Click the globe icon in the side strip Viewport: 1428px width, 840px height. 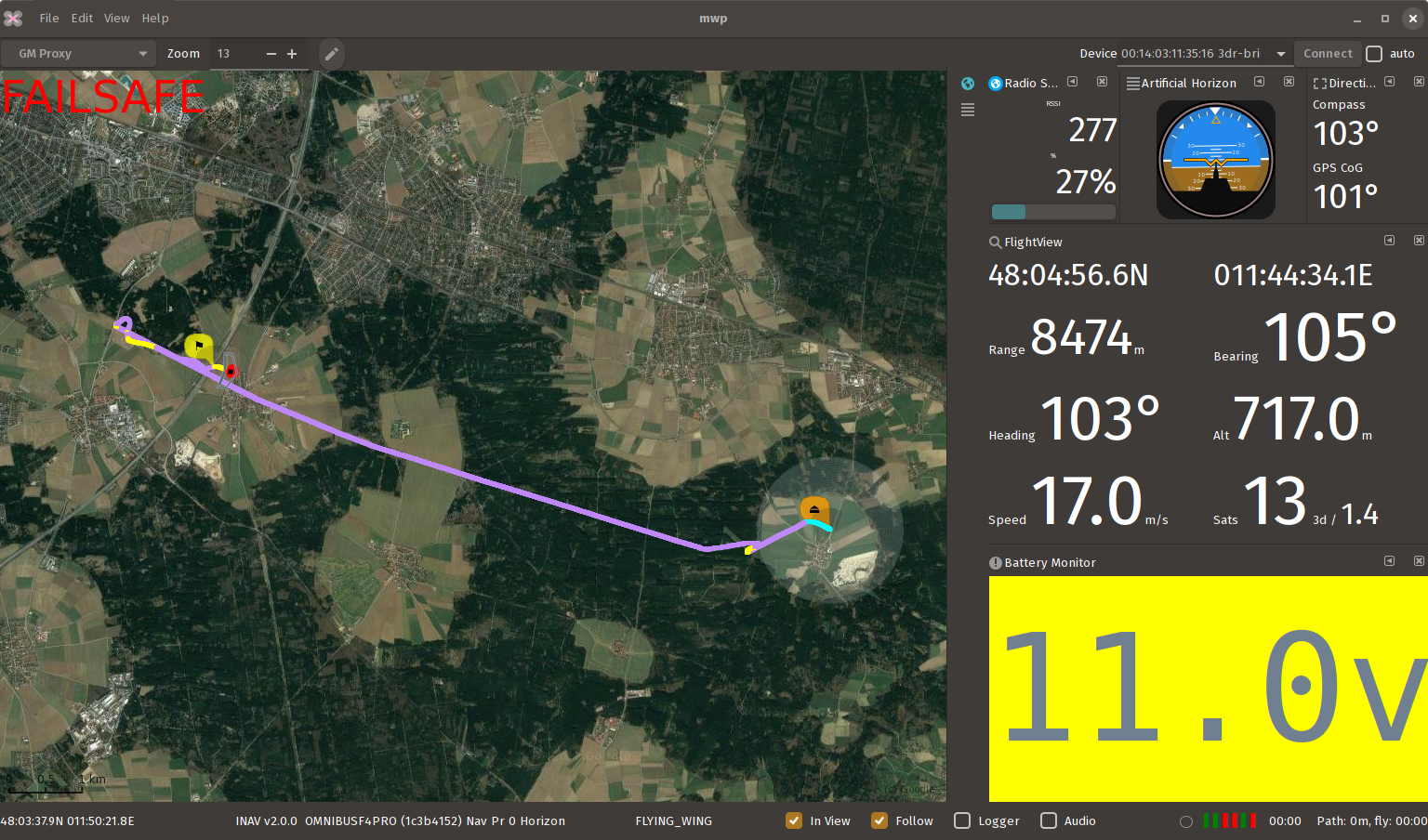tap(967, 84)
